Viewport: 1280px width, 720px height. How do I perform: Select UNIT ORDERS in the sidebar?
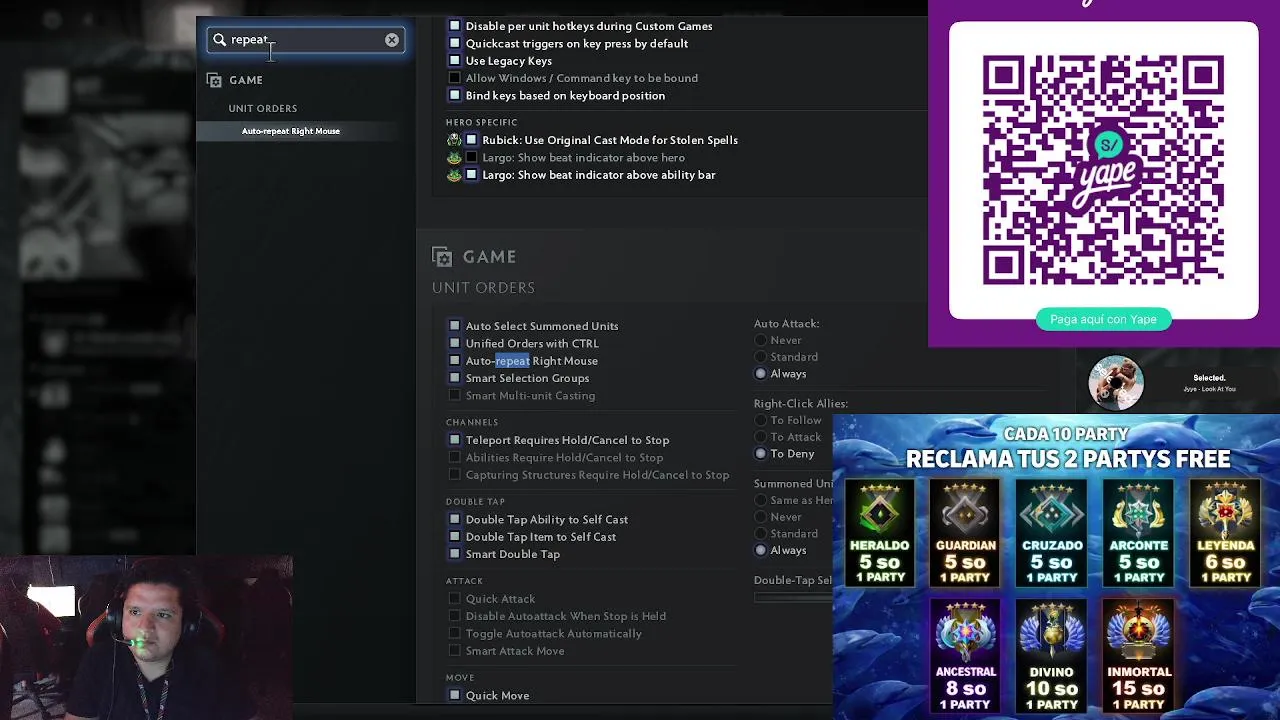point(263,108)
